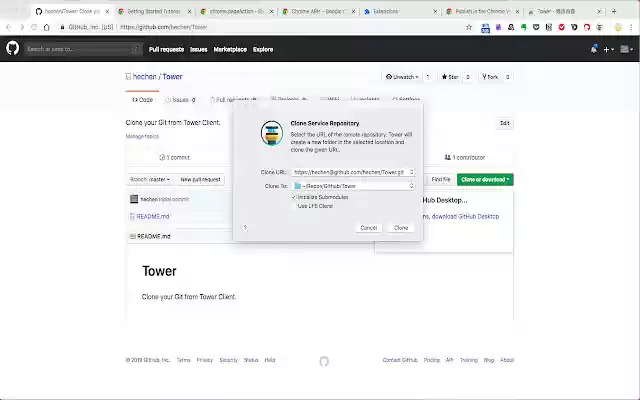Open the 1 contributor link

tap(464, 158)
